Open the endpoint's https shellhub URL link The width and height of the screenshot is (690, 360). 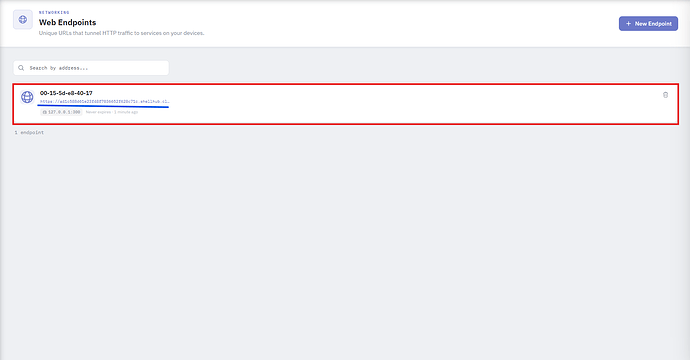point(104,102)
